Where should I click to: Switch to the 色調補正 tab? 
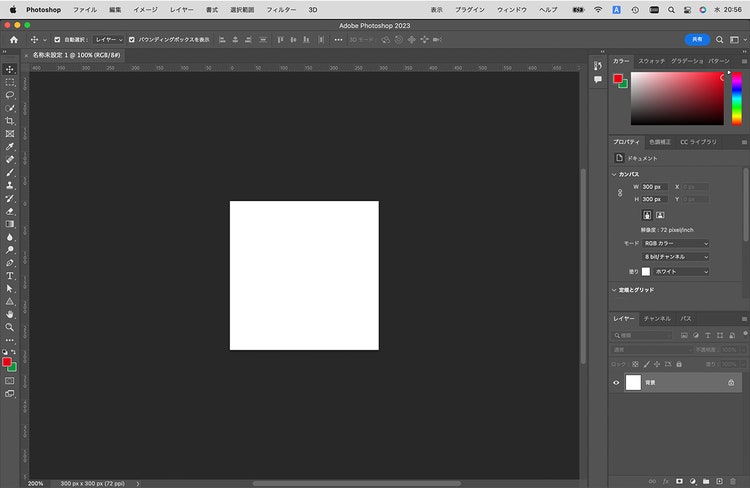[660, 142]
